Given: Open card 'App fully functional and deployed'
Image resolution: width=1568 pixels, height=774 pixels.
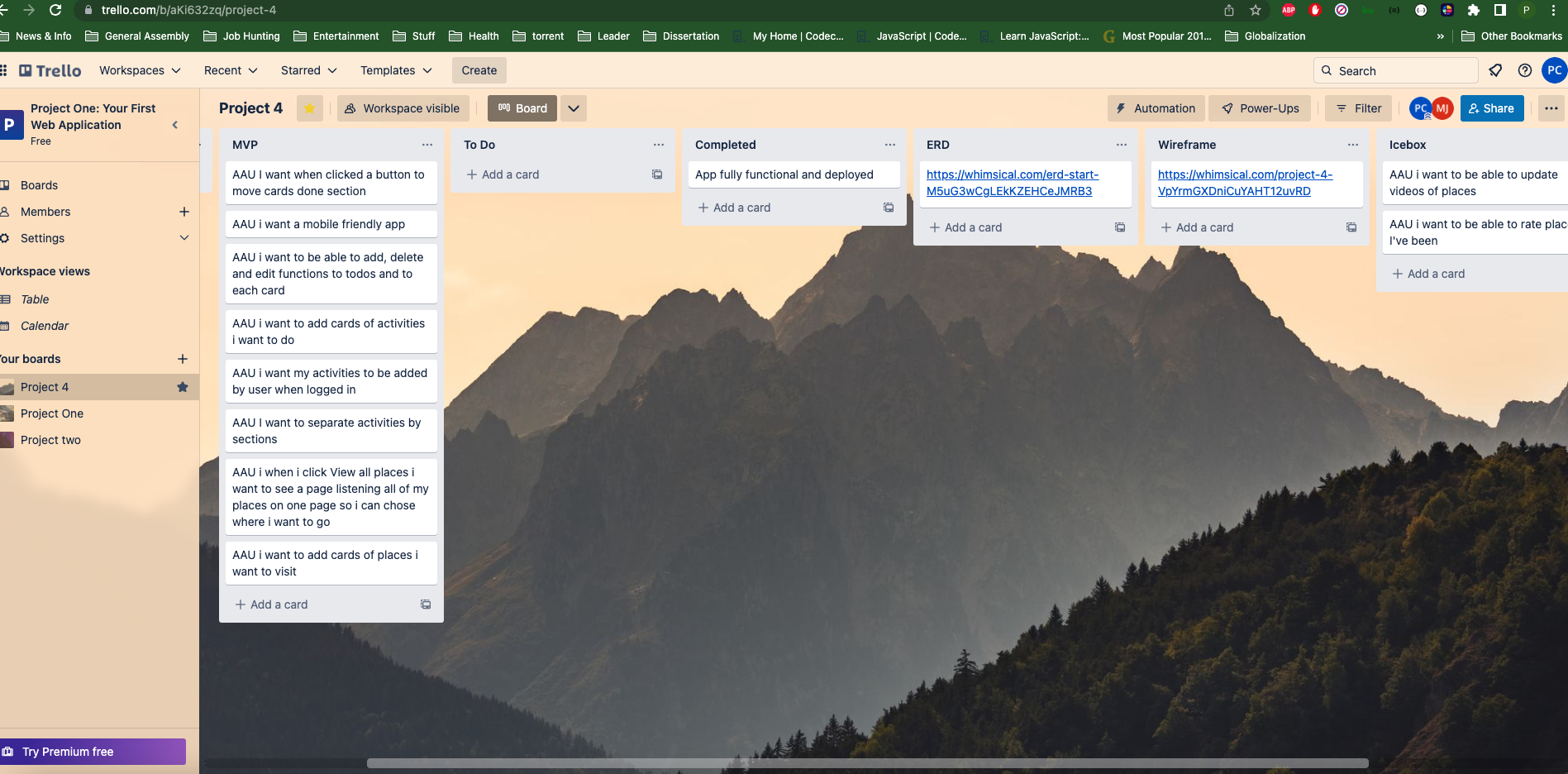Looking at the screenshot, I should (794, 174).
